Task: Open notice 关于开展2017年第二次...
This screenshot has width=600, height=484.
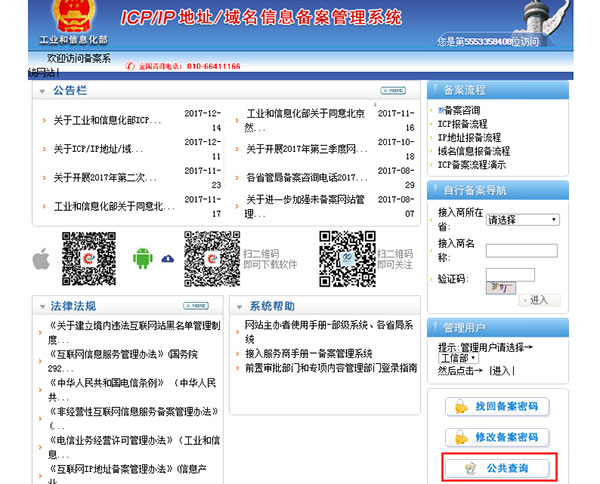Action: 105,178
